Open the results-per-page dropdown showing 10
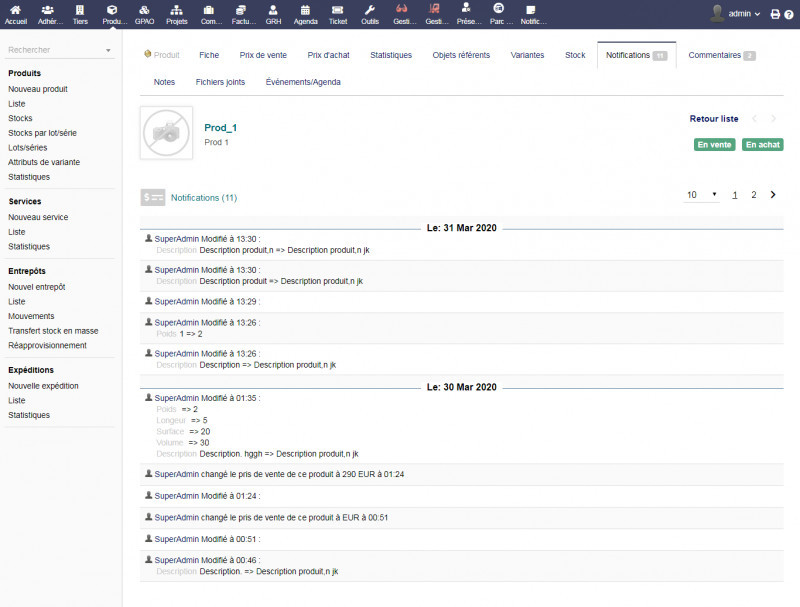 click(701, 195)
